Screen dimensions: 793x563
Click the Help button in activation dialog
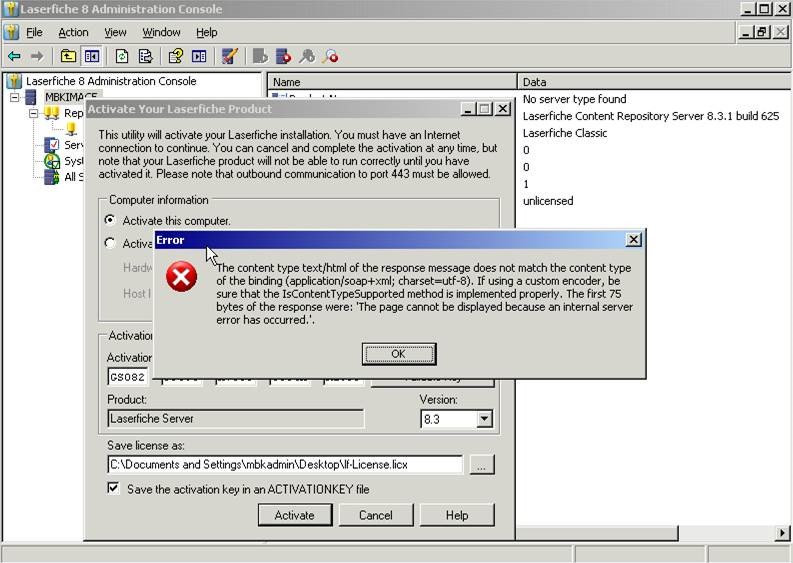[457, 515]
